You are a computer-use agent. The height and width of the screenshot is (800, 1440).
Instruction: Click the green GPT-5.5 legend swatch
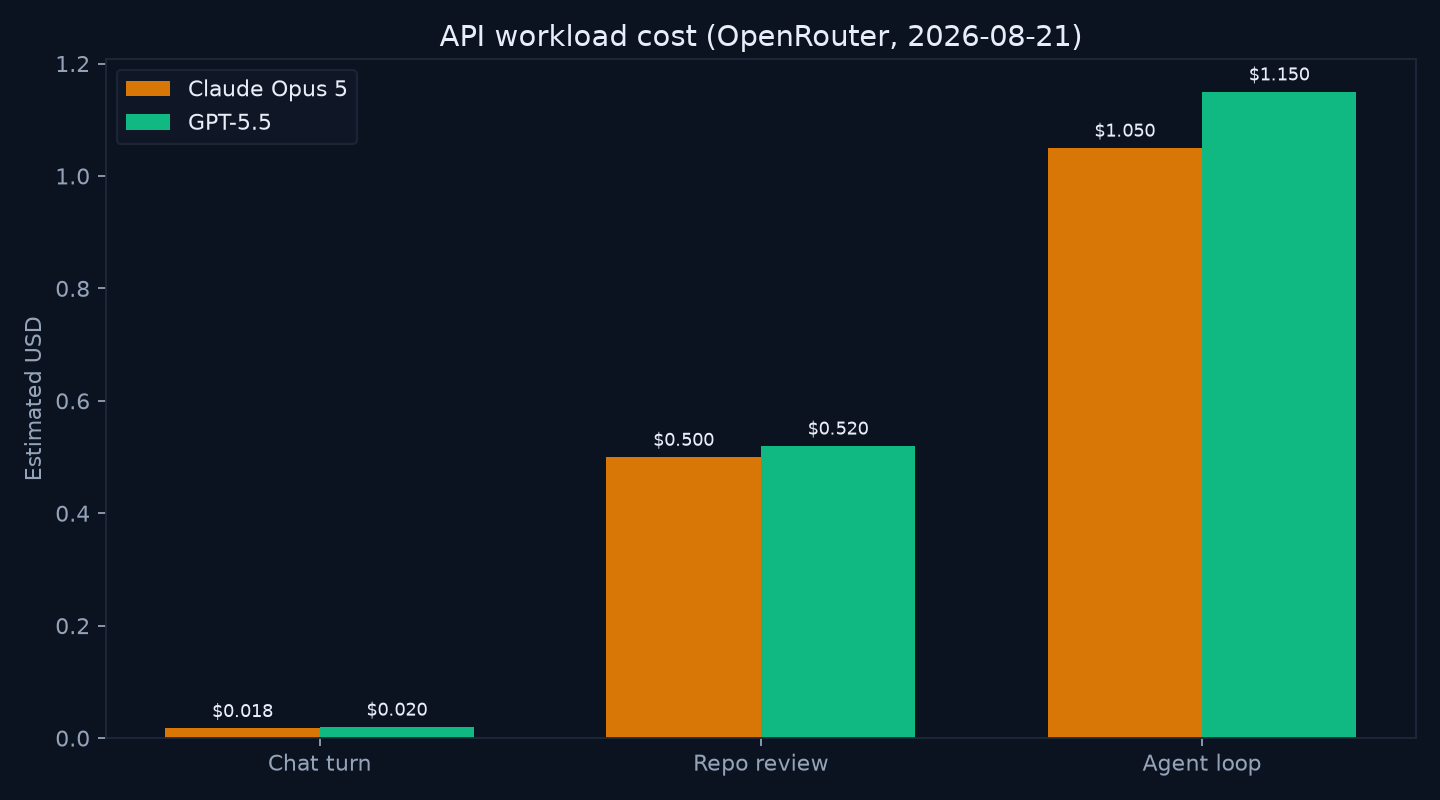[148, 122]
